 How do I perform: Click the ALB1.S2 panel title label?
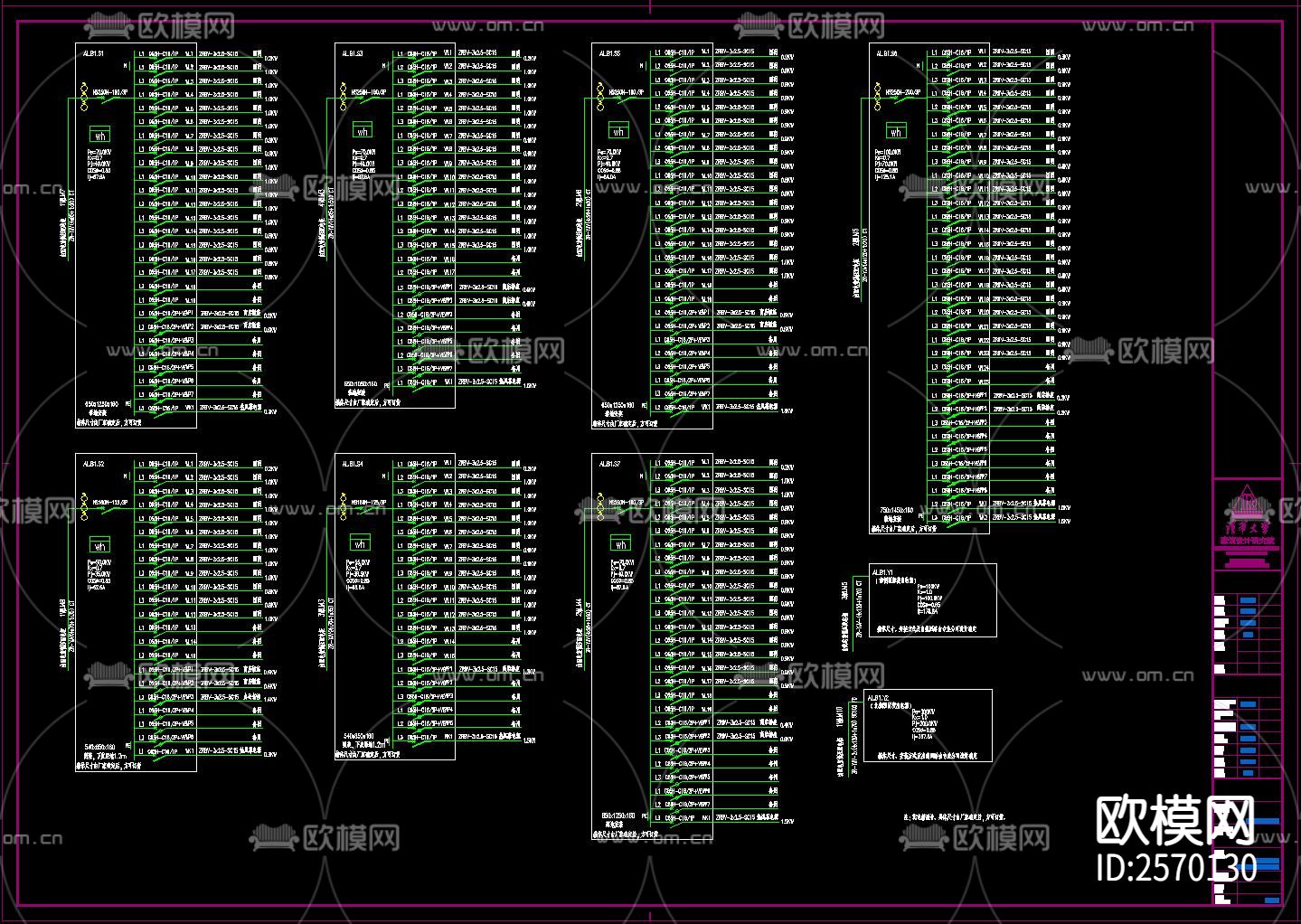pos(93,464)
